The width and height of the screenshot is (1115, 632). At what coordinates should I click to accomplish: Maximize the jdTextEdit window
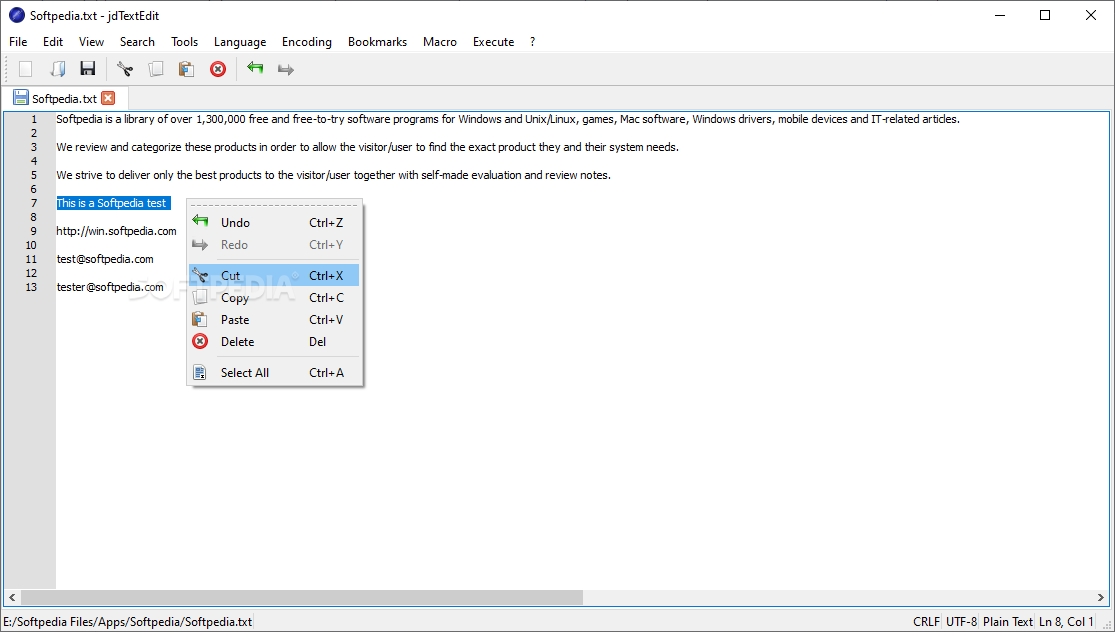click(x=1045, y=15)
